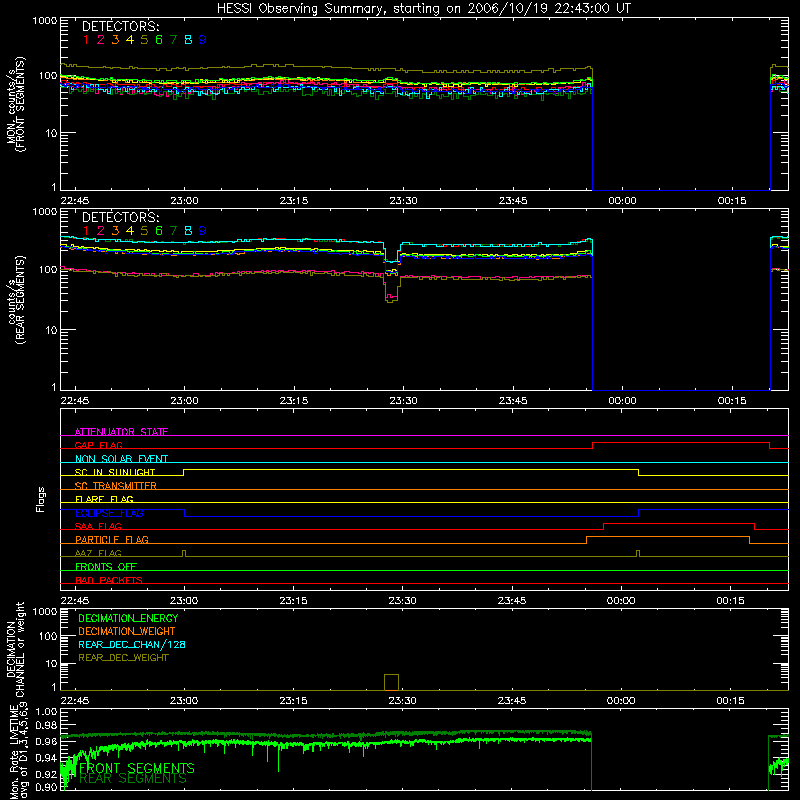Viewport: 800px width, 800px height.
Task: Select the BAD_PACKETS flag label
Action: pyautogui.click(x=109, y=580)
